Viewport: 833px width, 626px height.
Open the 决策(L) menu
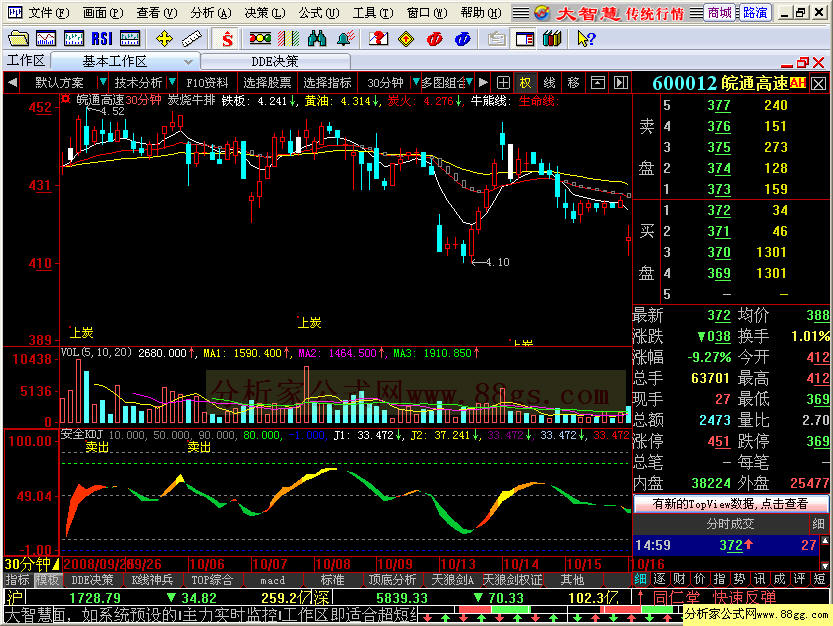tap(265, 12)
